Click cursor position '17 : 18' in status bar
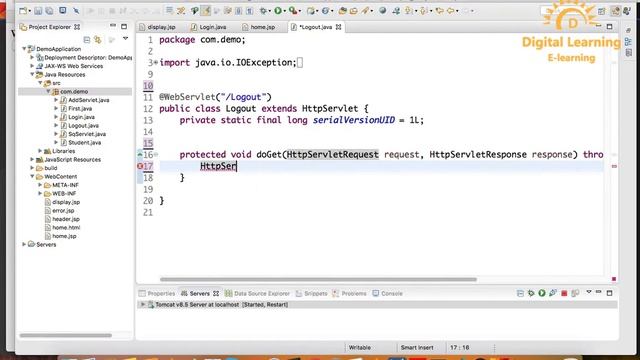The height and width of the screenshot is (360, 640). 460,348
